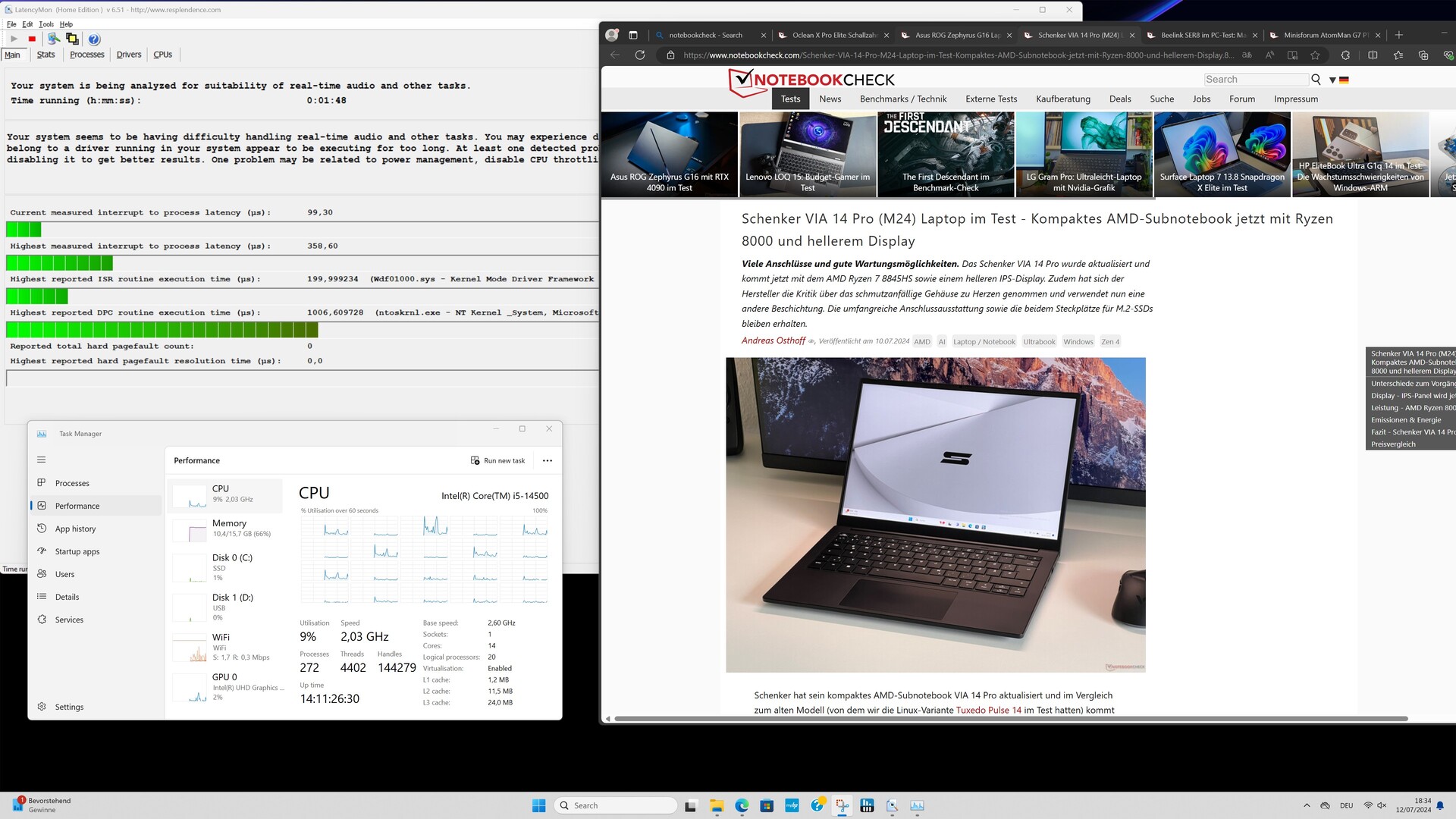Open Windows Start button on taskbar
Screen dimensions: 1456x819
click(x=538, y=805)
